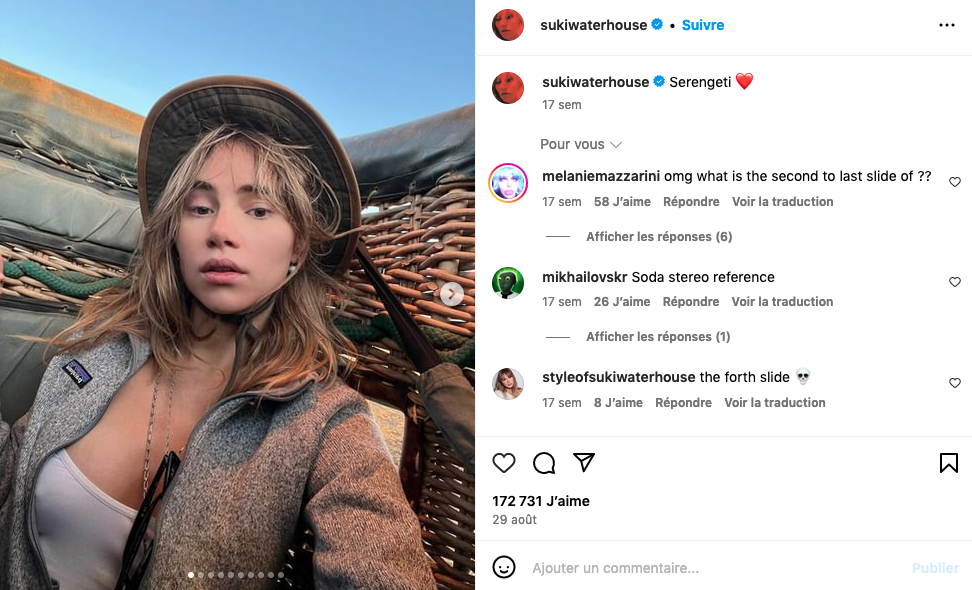Open comments with the speech bubble icon

tap(544, 463)
